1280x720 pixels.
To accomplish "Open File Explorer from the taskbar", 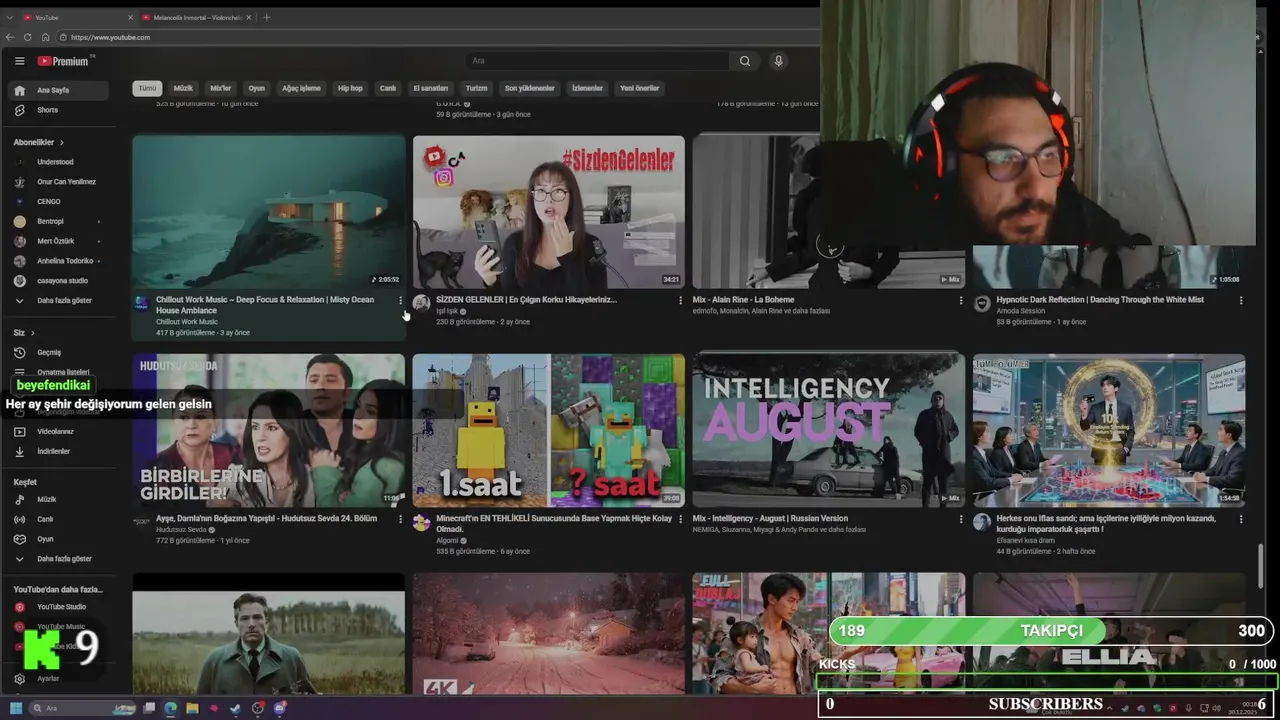I will (x=192, y=708).
